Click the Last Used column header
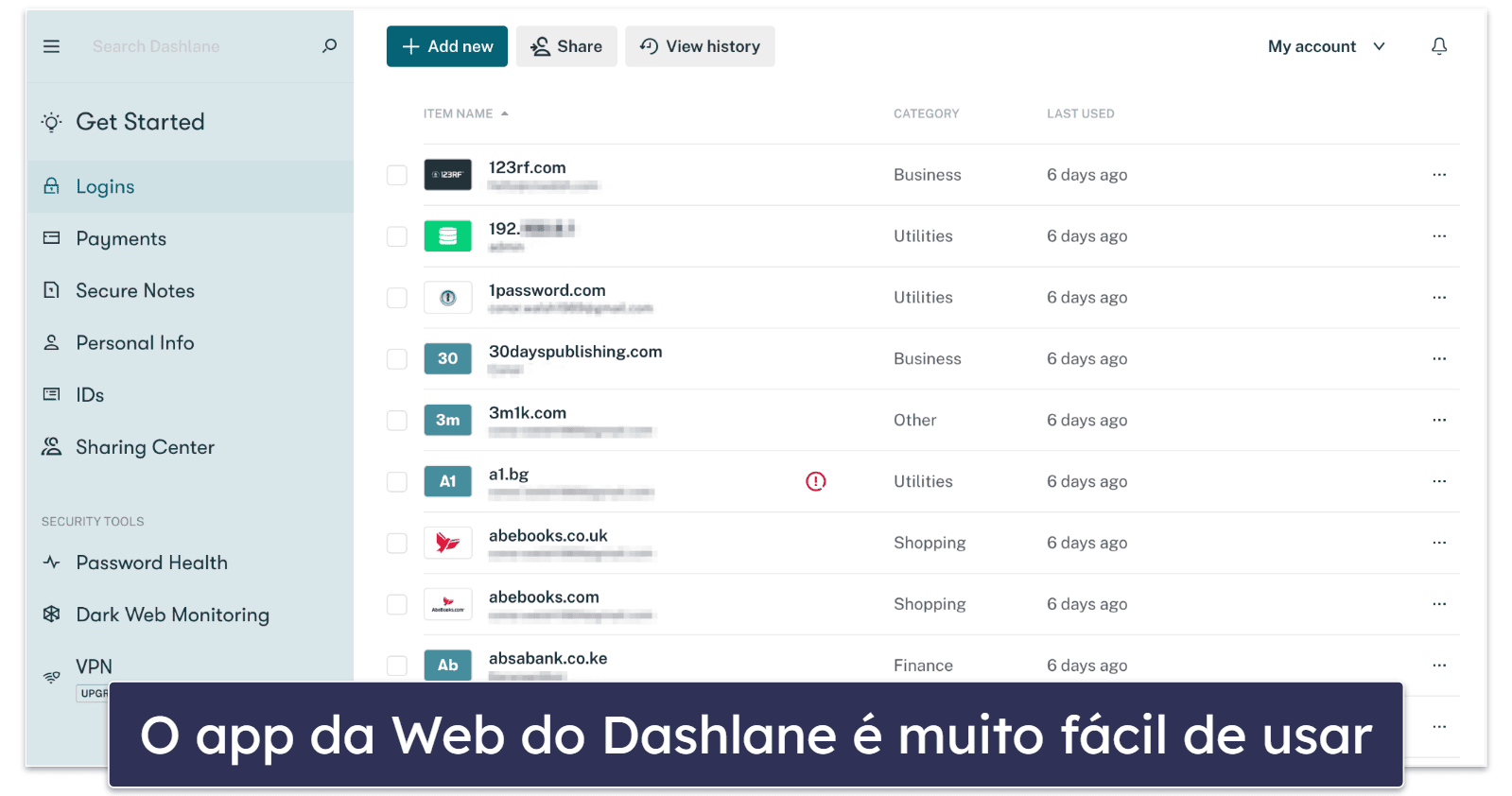 (x=1080, y=113)
